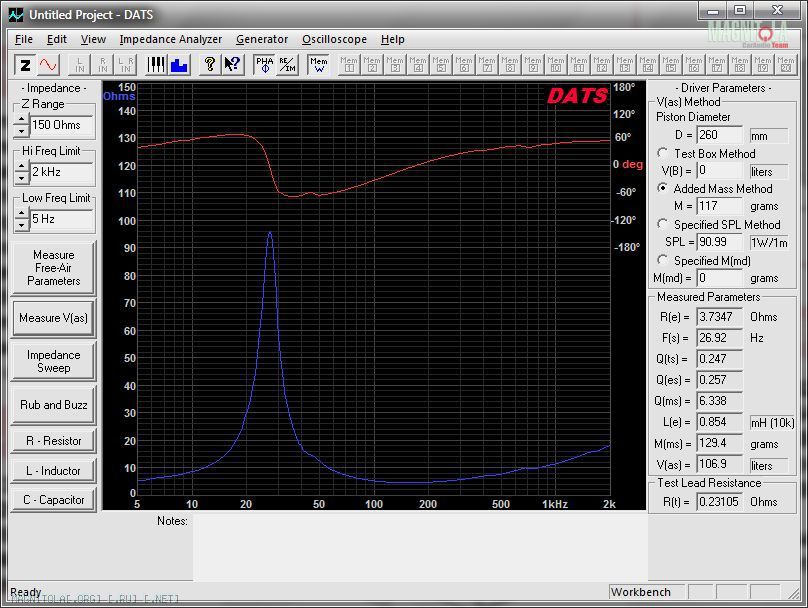Raise Hi Freq Limit with up arrow
Image resolution: width=808 pixels, height=608 pixels.
pos(21,166)
